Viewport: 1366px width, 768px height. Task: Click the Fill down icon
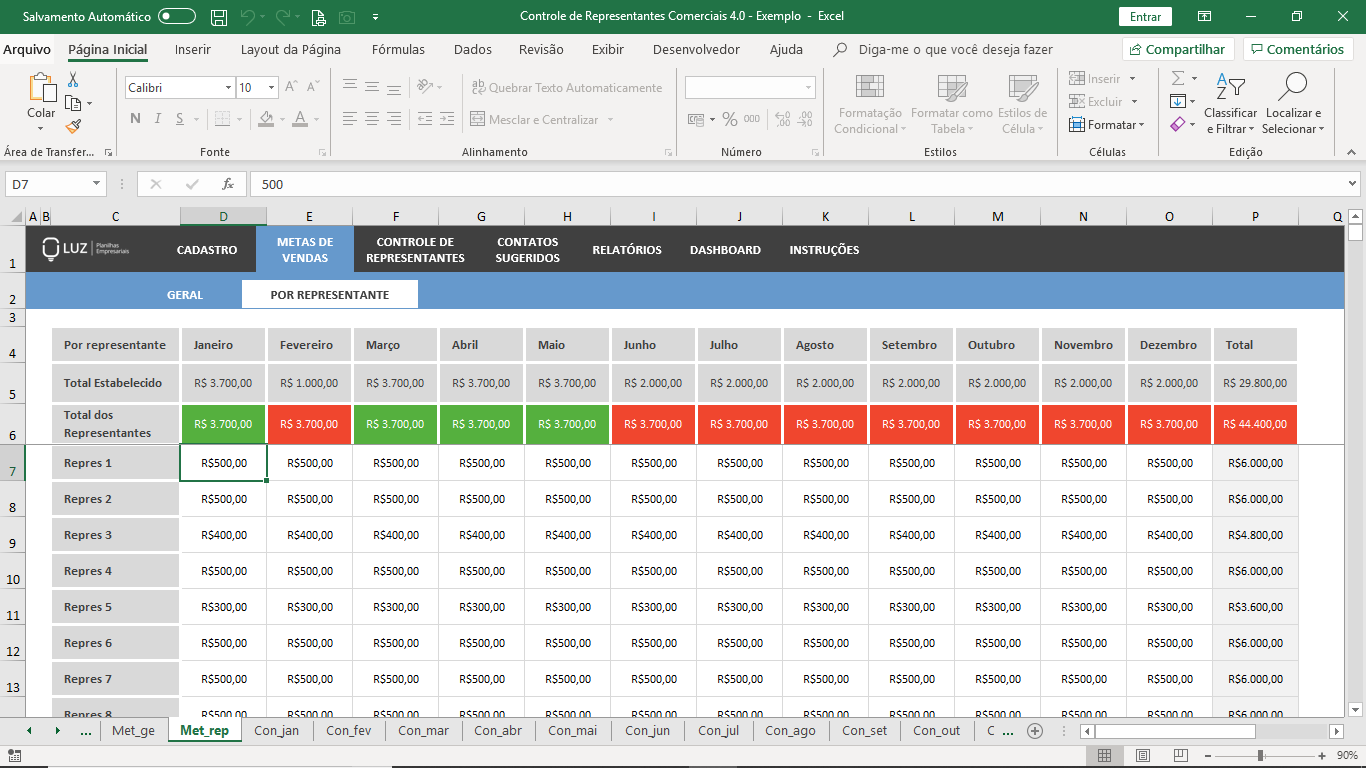pyautogui.click(x=1178, y=101)
